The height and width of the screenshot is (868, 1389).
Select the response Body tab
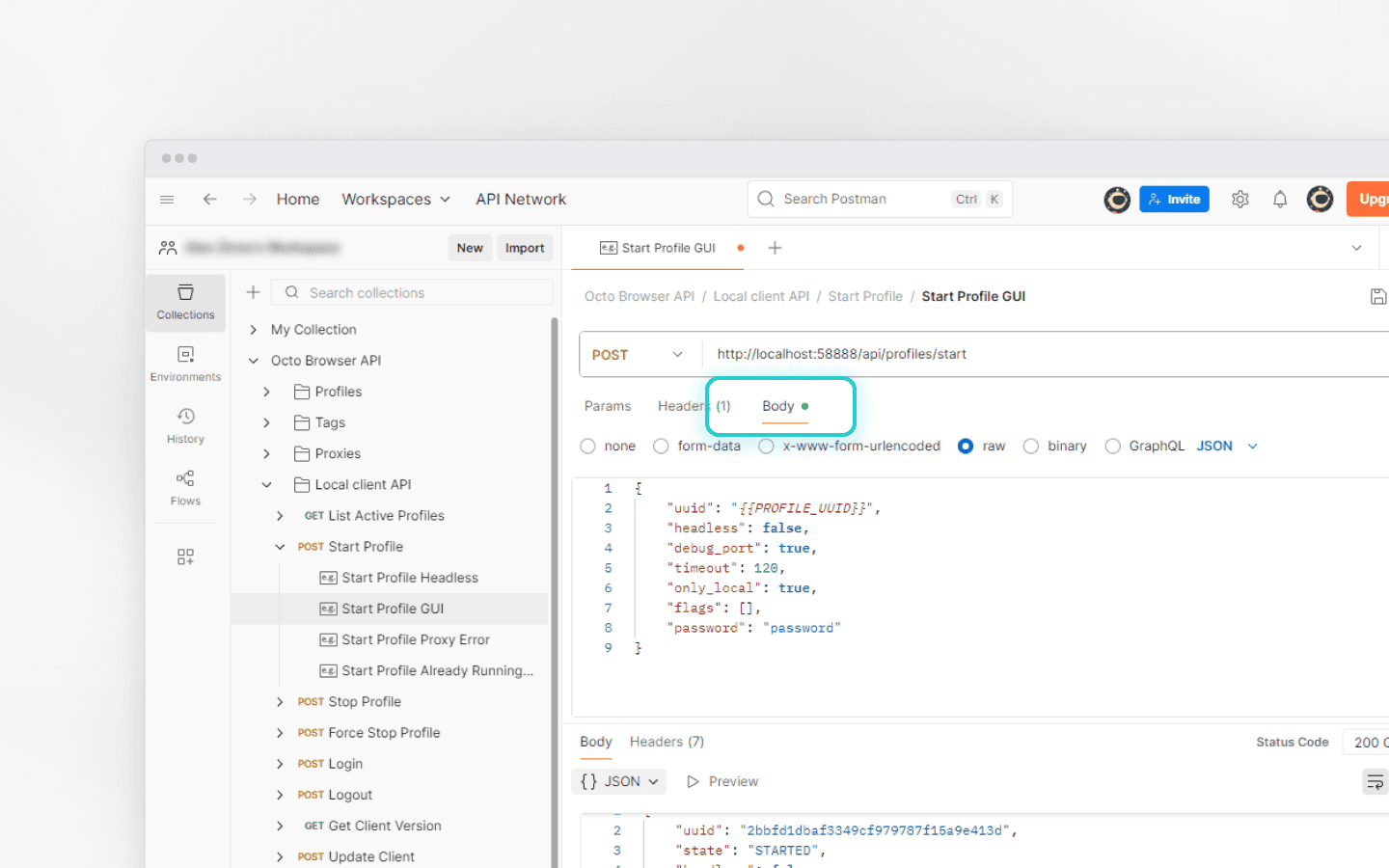(x=596, y=742)
